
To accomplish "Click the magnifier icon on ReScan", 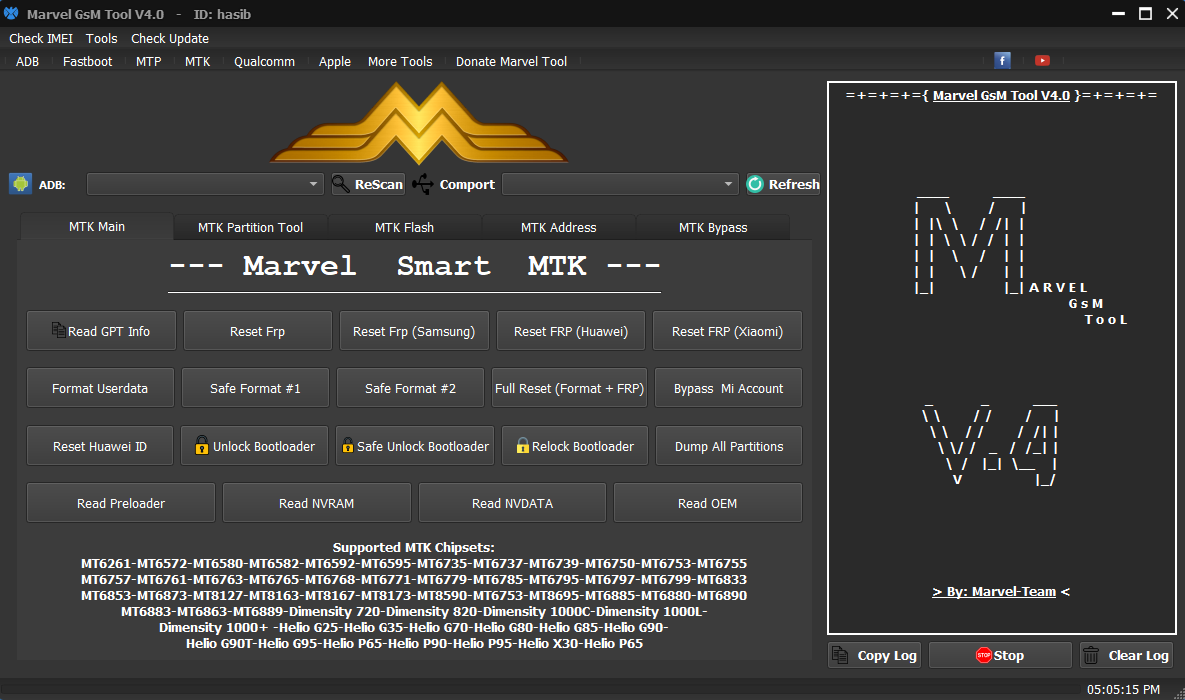I will (341, 184).
